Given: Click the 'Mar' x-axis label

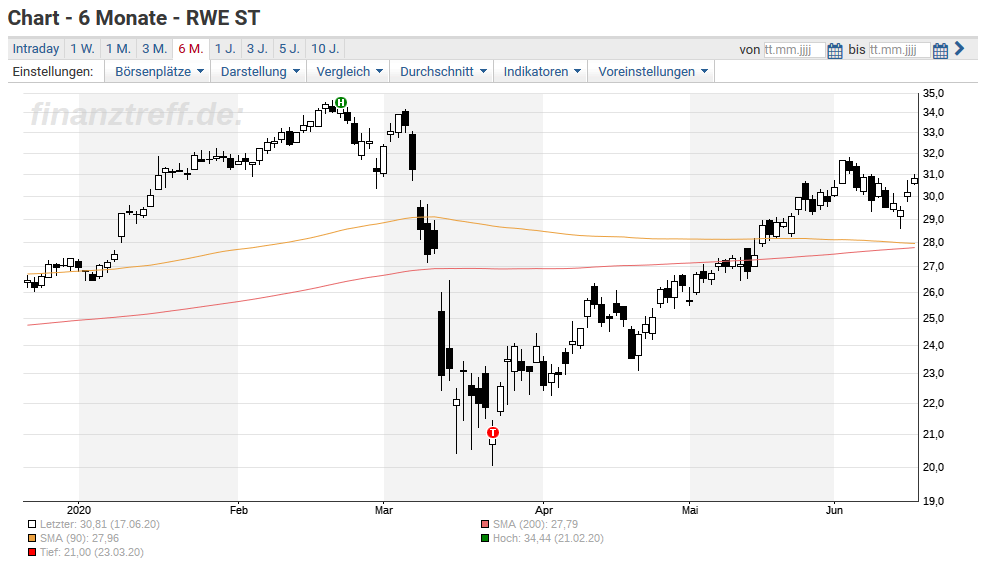Looking at the screenshot, I should (x=384, y=510).
